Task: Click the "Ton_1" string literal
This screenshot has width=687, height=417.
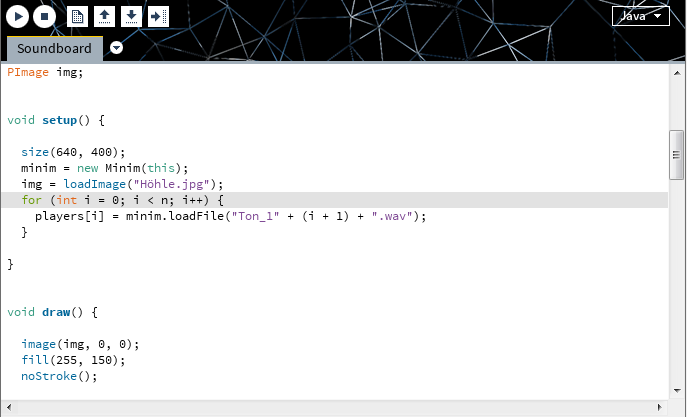Action: 255,216
